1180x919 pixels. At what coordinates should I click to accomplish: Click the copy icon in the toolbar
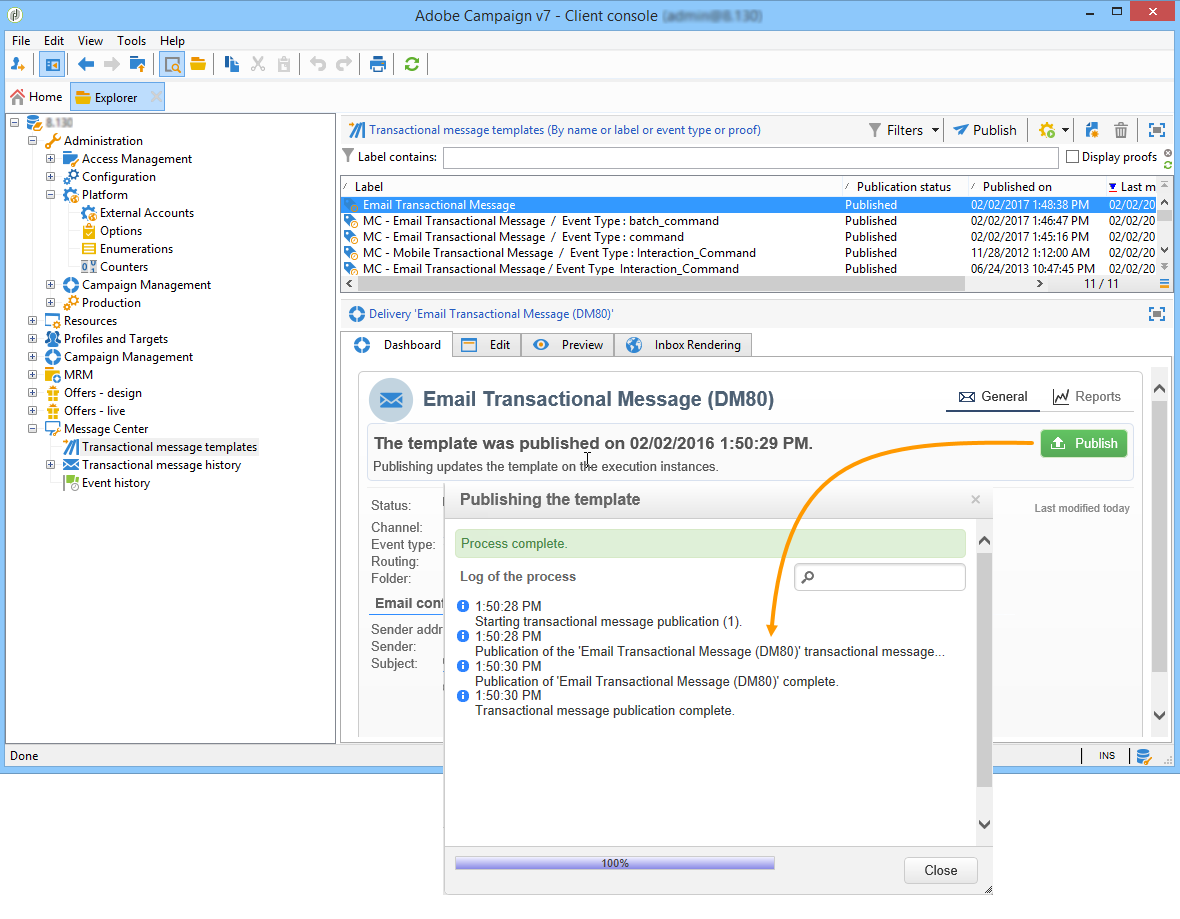click(x=232, y=65)
